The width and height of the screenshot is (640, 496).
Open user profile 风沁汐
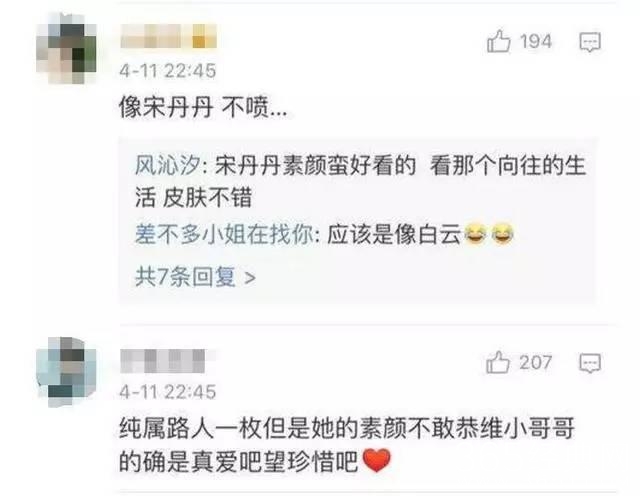168,166
